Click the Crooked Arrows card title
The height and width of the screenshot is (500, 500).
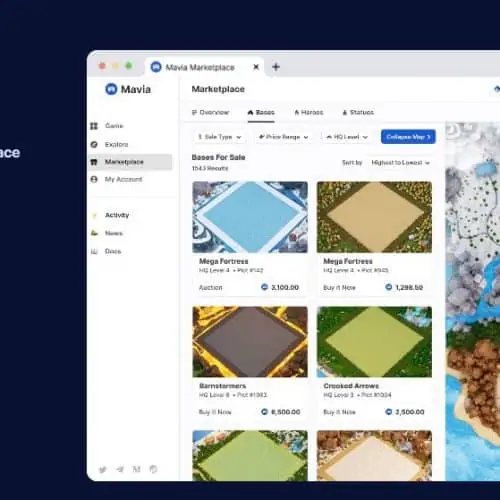point(351,386)
